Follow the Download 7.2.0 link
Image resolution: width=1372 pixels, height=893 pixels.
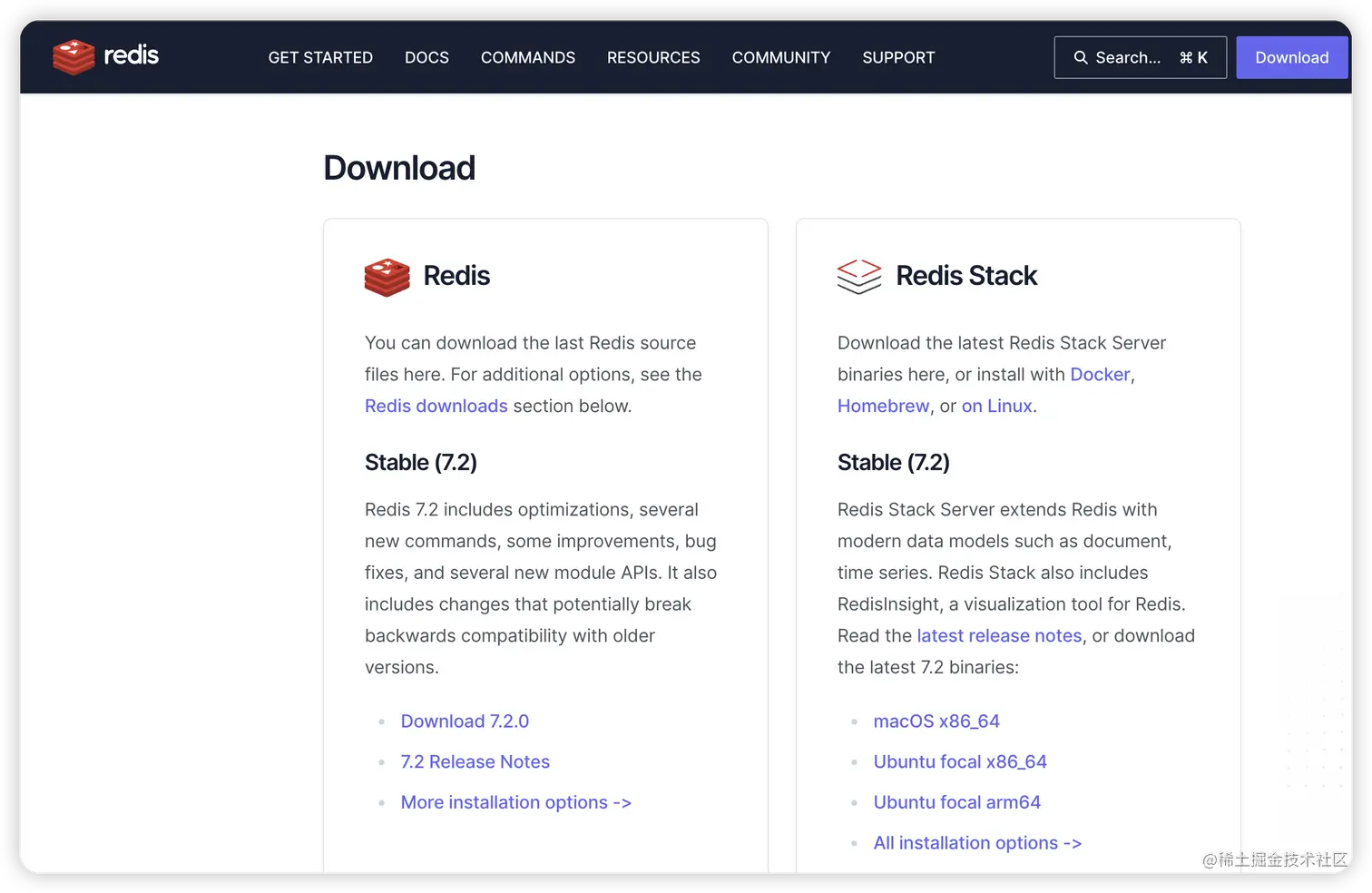pyautogui.click(x=465, y=721)
